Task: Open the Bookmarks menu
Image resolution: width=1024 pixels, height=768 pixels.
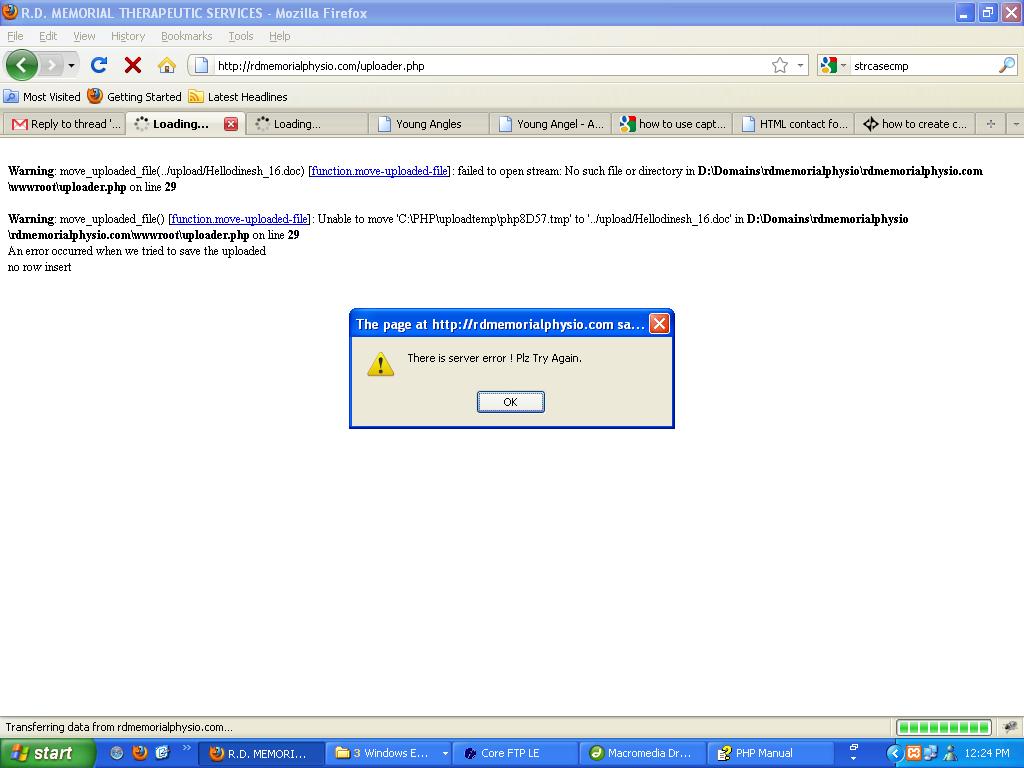Action: pos(187,36)
